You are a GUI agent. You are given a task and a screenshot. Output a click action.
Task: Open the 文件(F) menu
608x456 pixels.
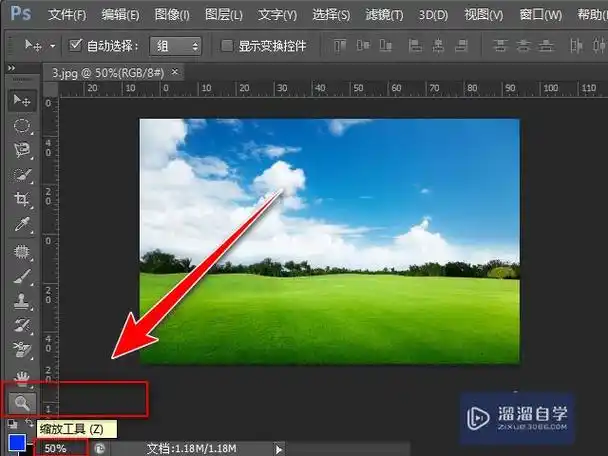tap(67, 15)
